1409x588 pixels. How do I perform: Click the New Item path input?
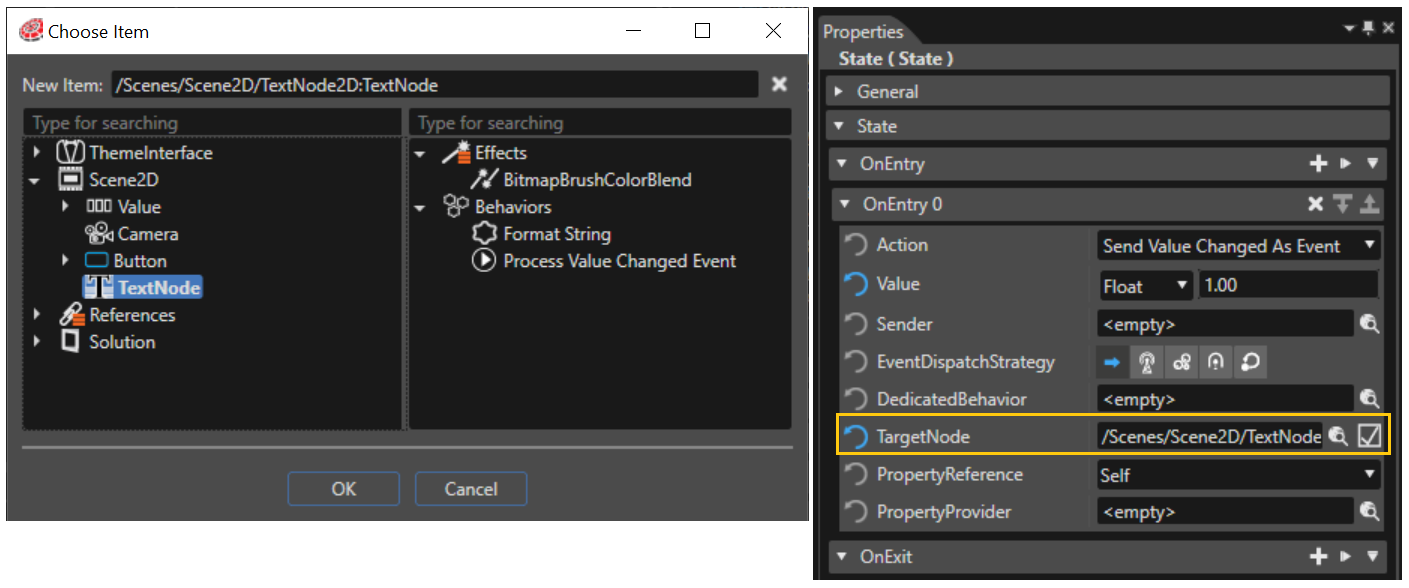(x=435, y=85)
